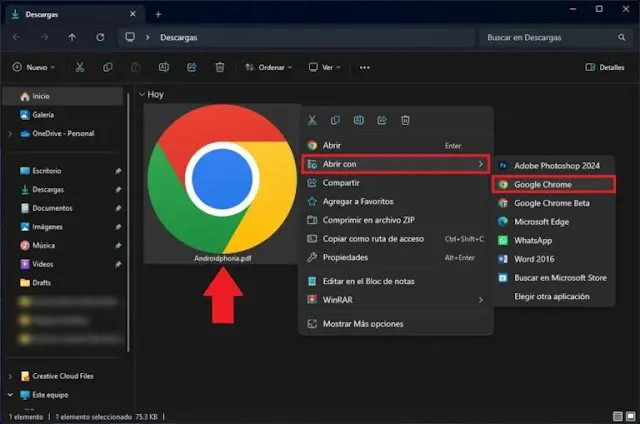Select Buscar en Microsoft Store
The width and height of the screenshot is (640, 424).
[x=553, y=278]
